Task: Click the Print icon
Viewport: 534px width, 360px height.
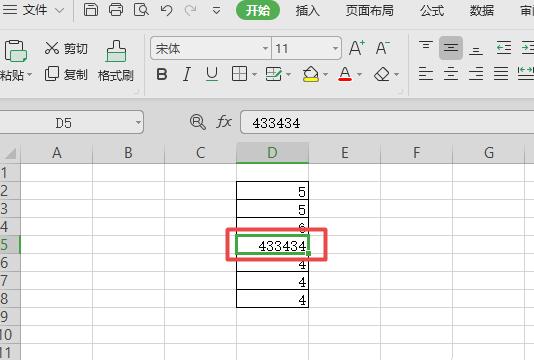Action: point(116,10)
